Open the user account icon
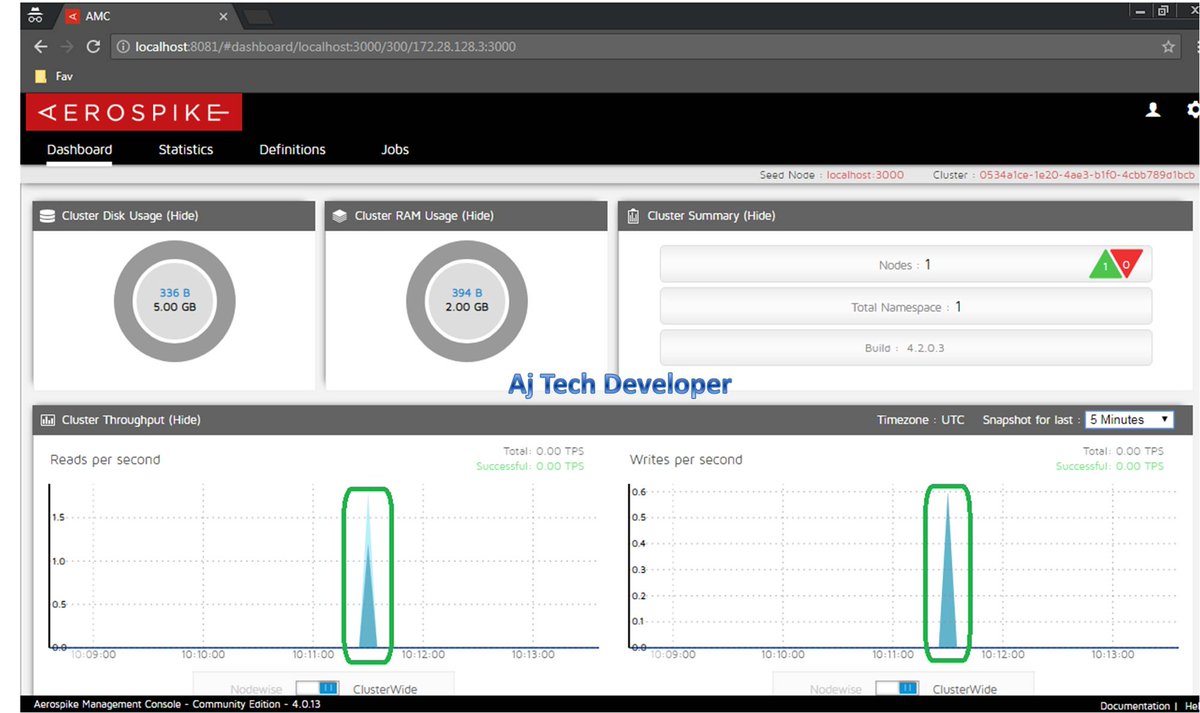1200x713 pixels. tap(1153, 110)
